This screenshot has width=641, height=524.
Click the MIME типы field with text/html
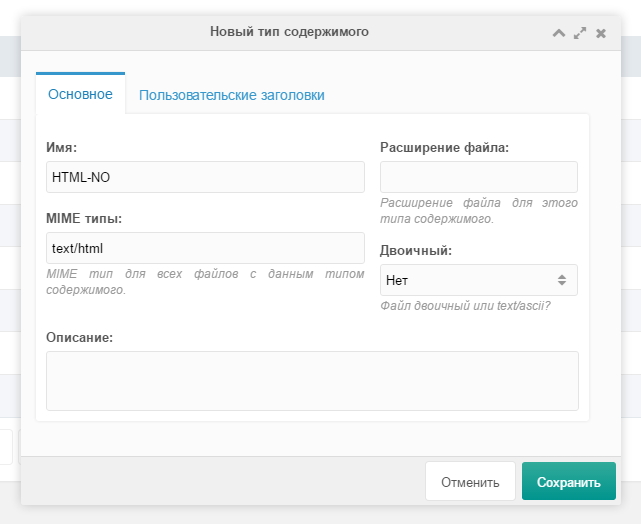coord(205,248)
